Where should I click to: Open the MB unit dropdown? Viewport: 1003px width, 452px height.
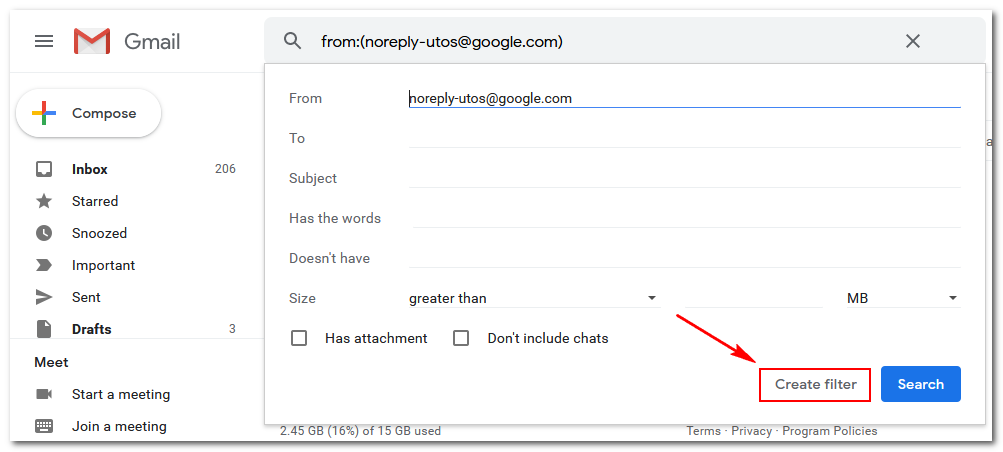[x=903, y=298]
